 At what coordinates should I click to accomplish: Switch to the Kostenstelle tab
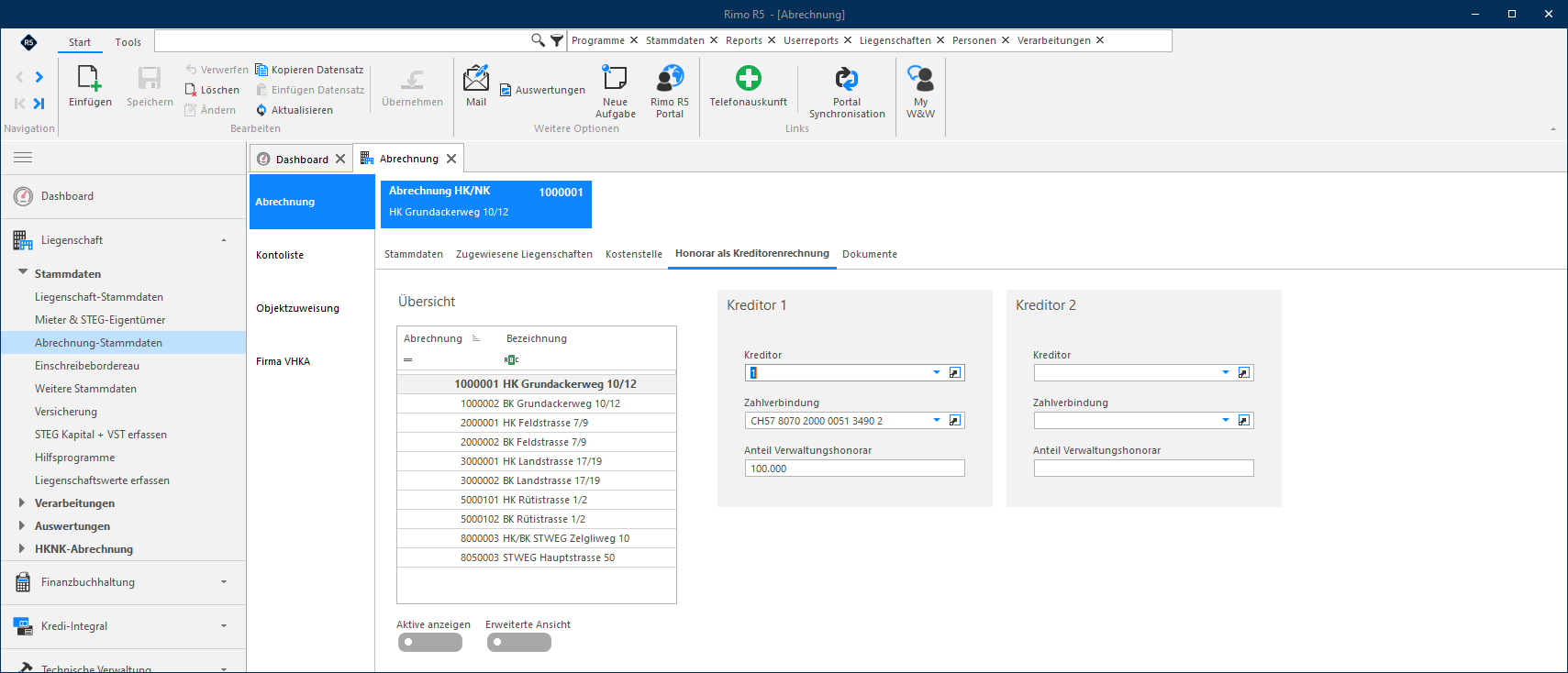[x=634, y=254]
